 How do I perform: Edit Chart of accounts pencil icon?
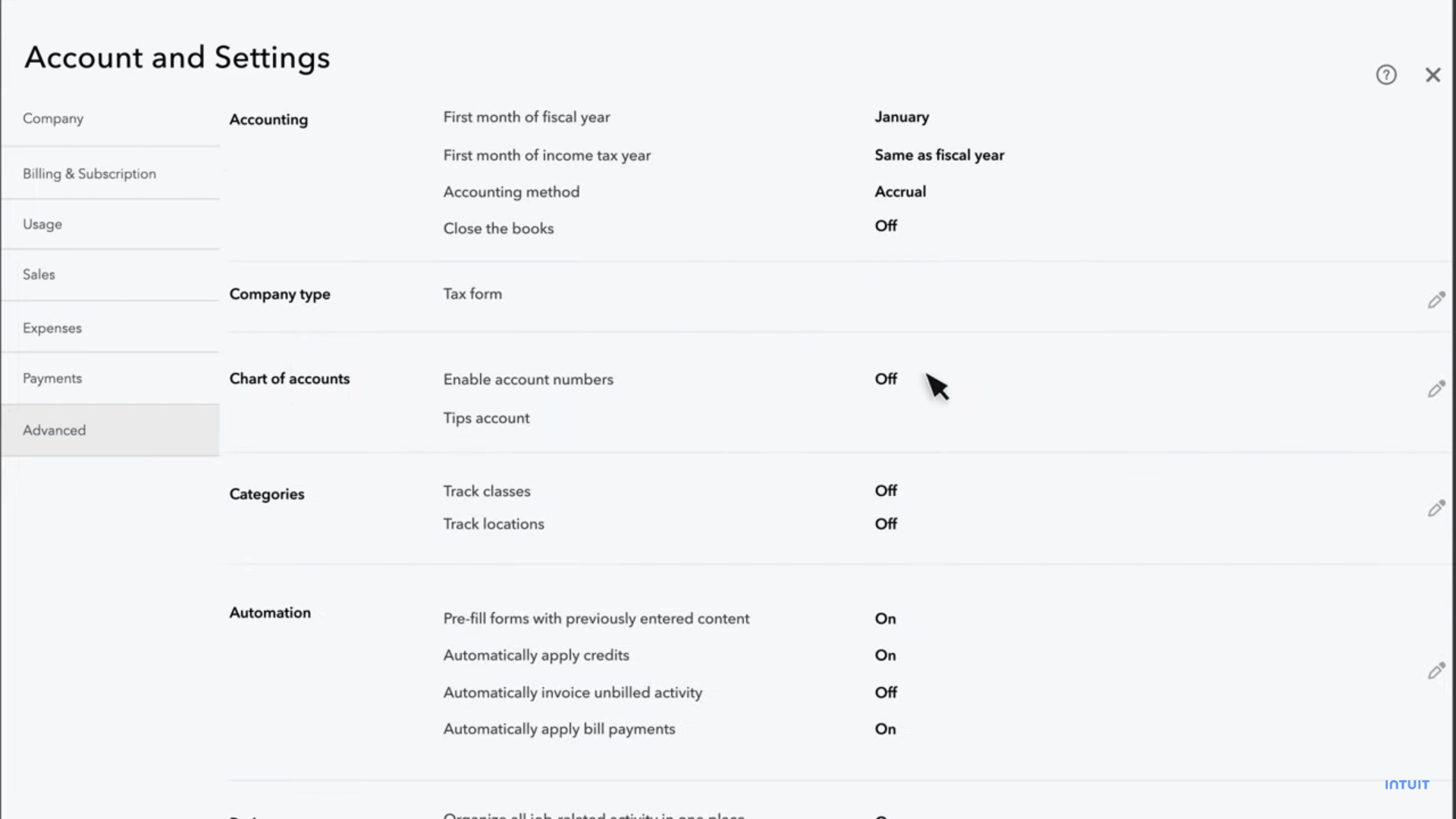click(x=1436, y=390)
